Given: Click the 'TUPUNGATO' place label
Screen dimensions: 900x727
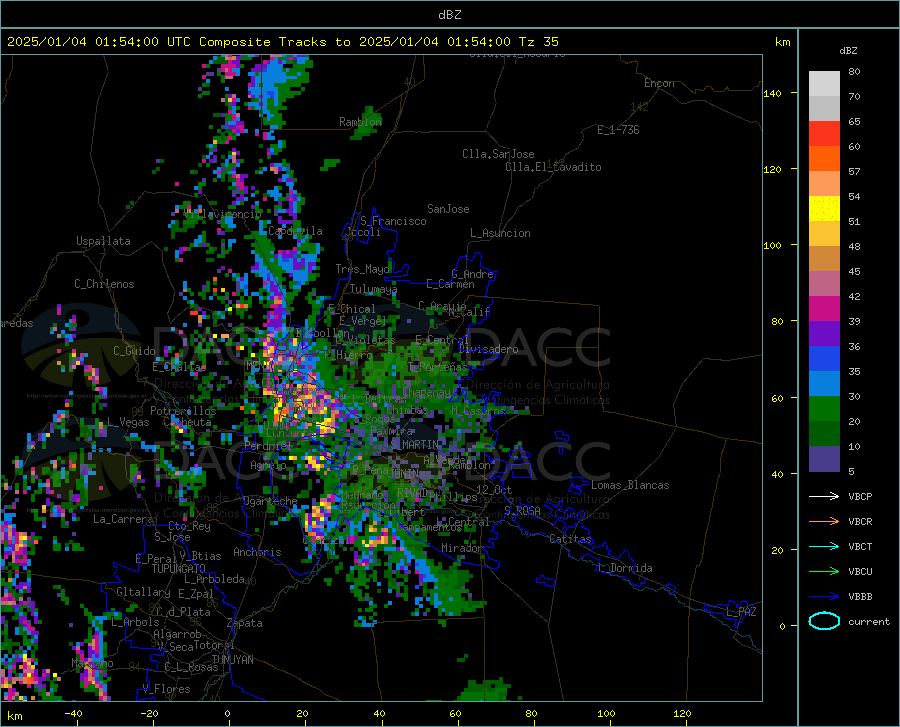Looking at the screenshot, I should pyautogui.click(x=179, y=569).
